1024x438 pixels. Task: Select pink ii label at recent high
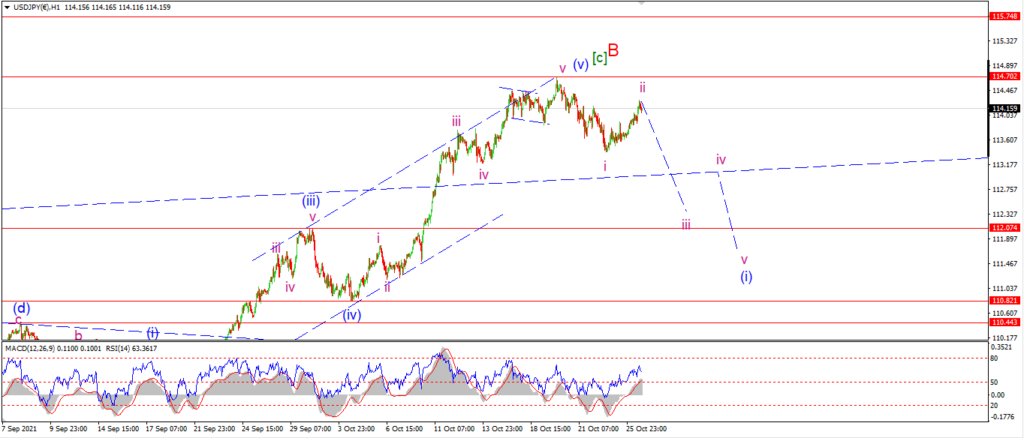(x=643, y=87)
